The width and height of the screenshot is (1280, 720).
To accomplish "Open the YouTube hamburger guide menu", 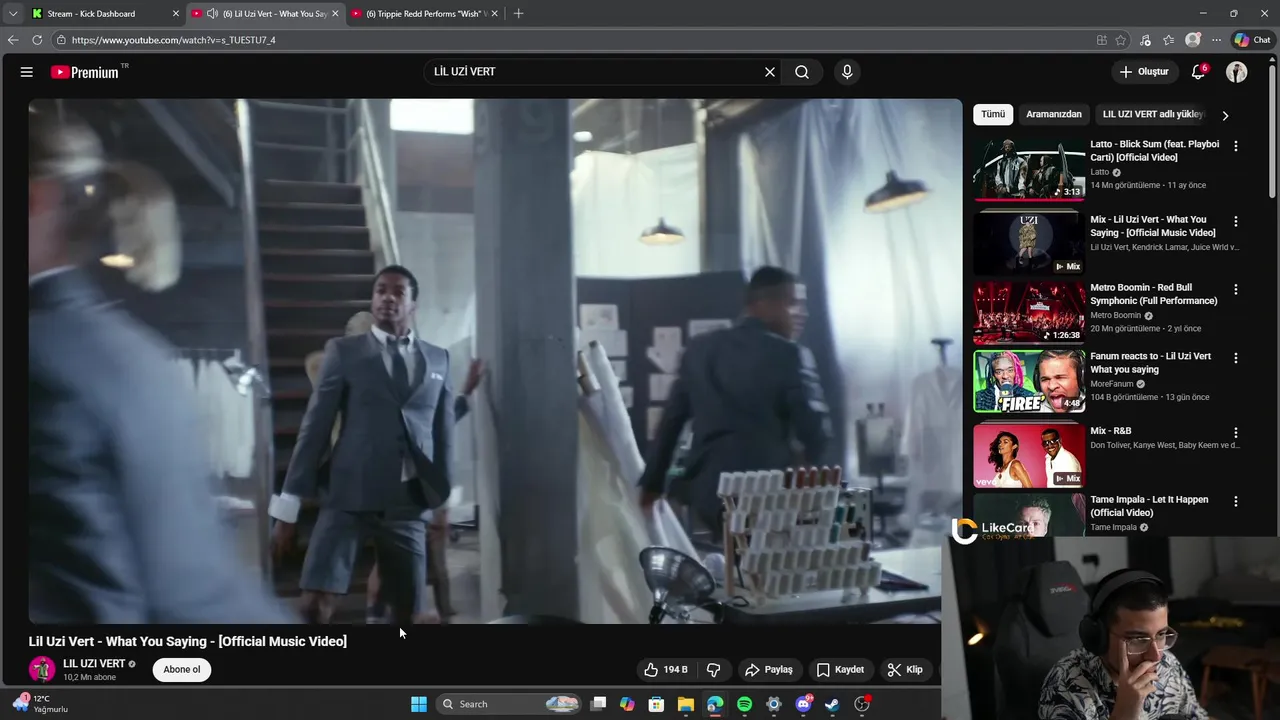I will pyautogui.click(x=27, y=72).
